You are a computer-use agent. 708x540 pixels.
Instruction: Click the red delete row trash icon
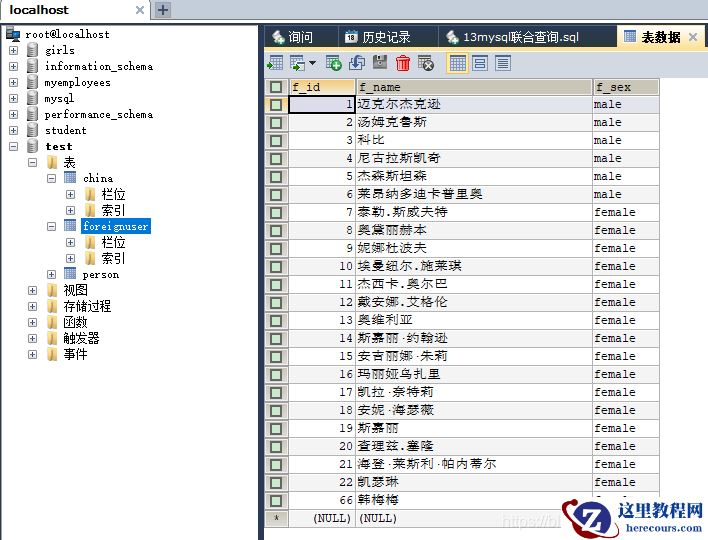click(x=403, y=63)
